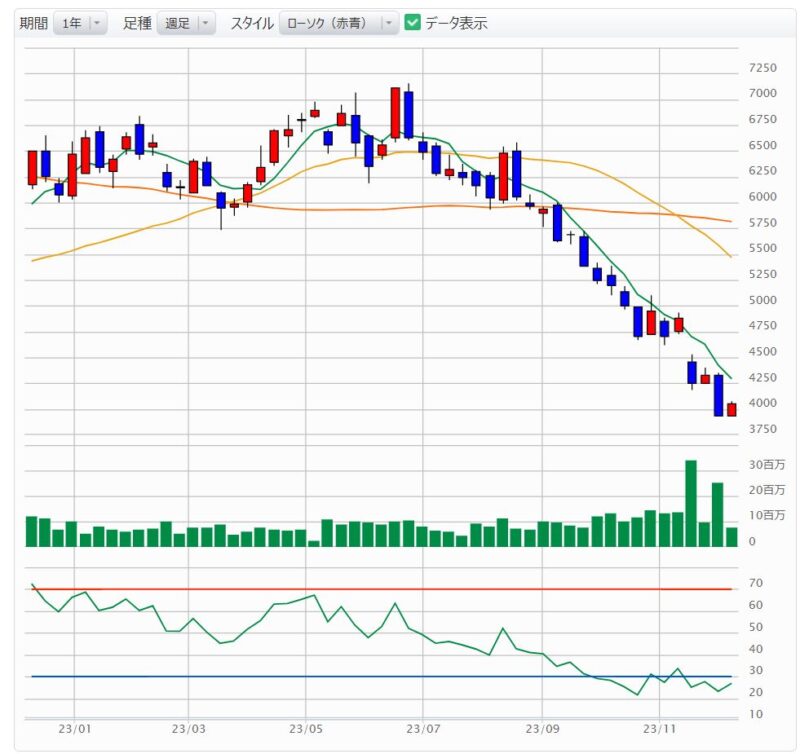Click price axis label 6500
The image size is (800, 754).
coord(762,145)
